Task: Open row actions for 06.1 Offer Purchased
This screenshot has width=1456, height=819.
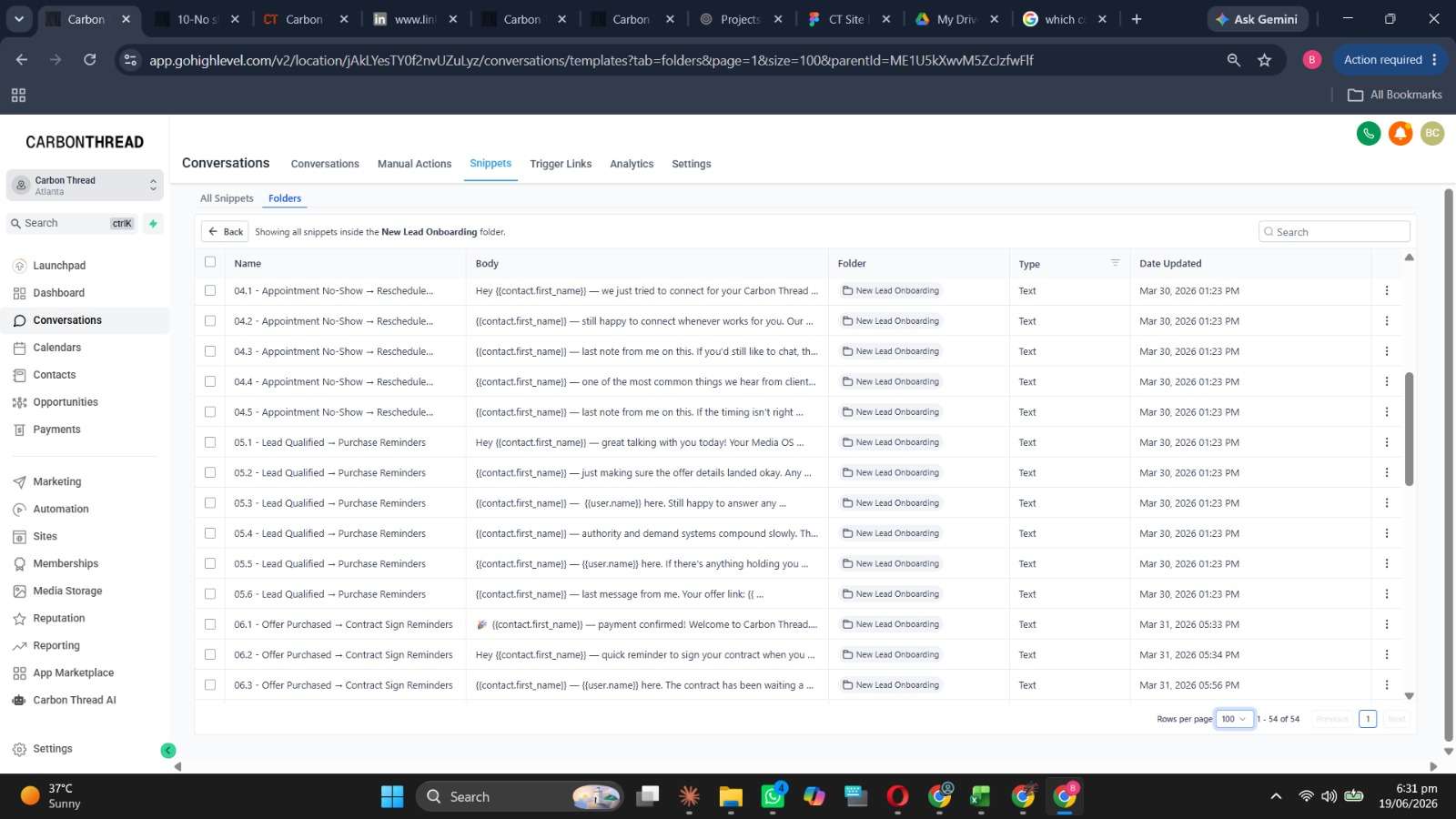Action: tap(1387, 624)
